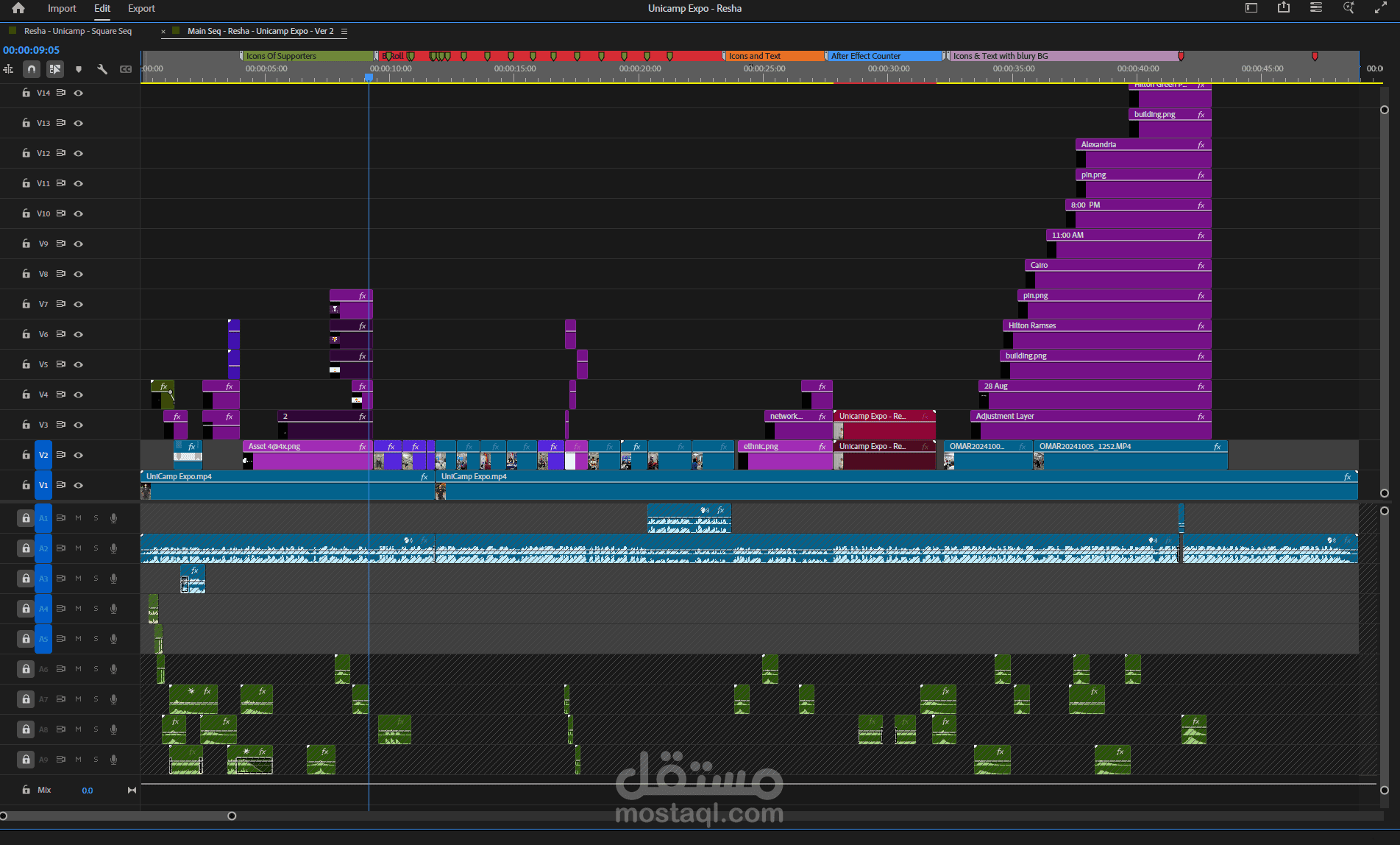Toggle lock on the Mix track

[x=26, y=790]
